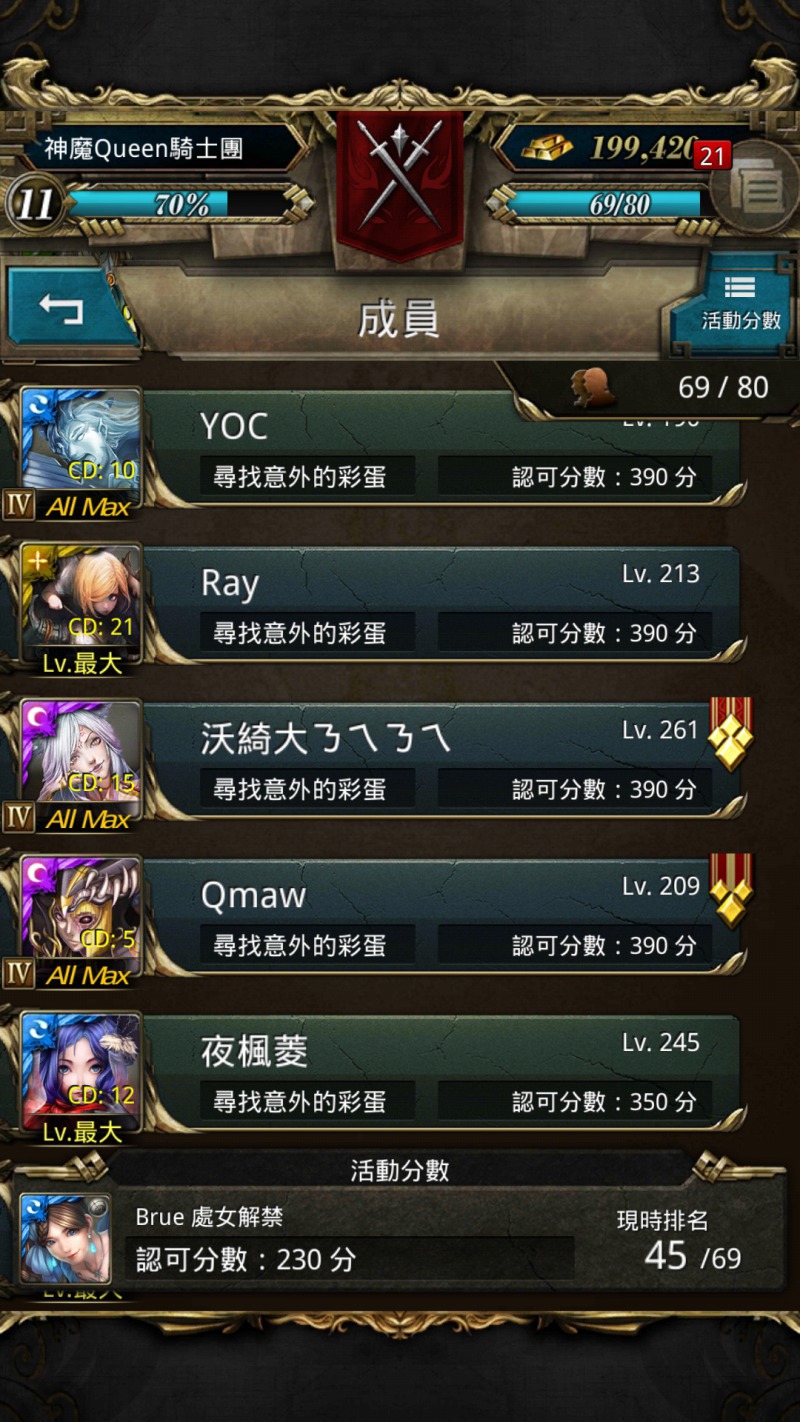Viewport: 800px width, 1422px height.
Task: Open Ray member row
Action: pyautogui.click(x=442, y=603)
